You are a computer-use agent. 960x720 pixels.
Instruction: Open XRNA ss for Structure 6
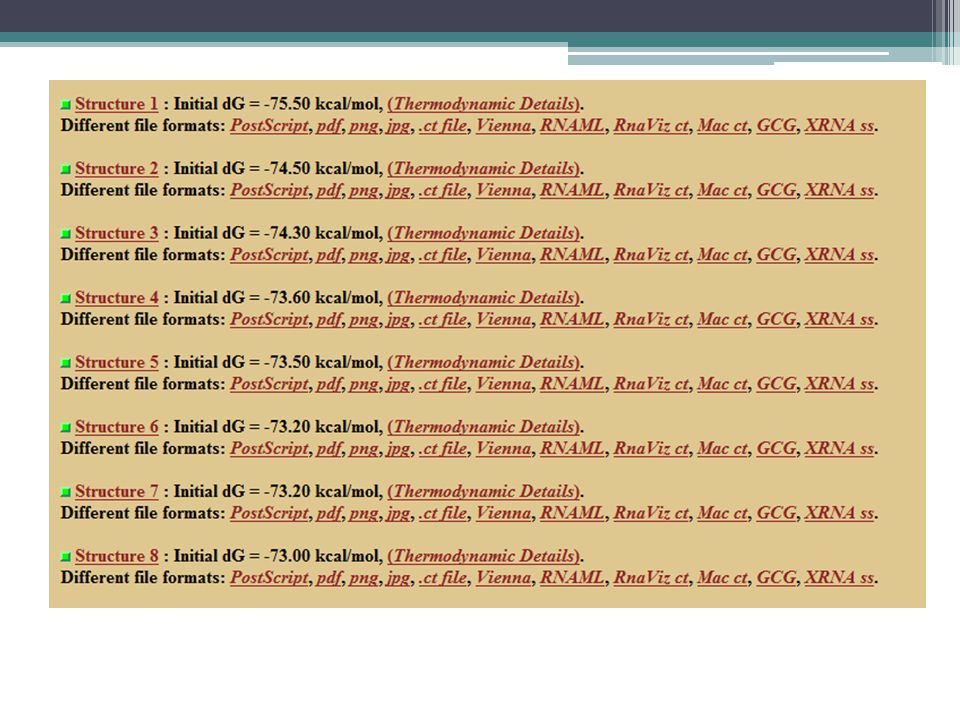tap(839, 448)
